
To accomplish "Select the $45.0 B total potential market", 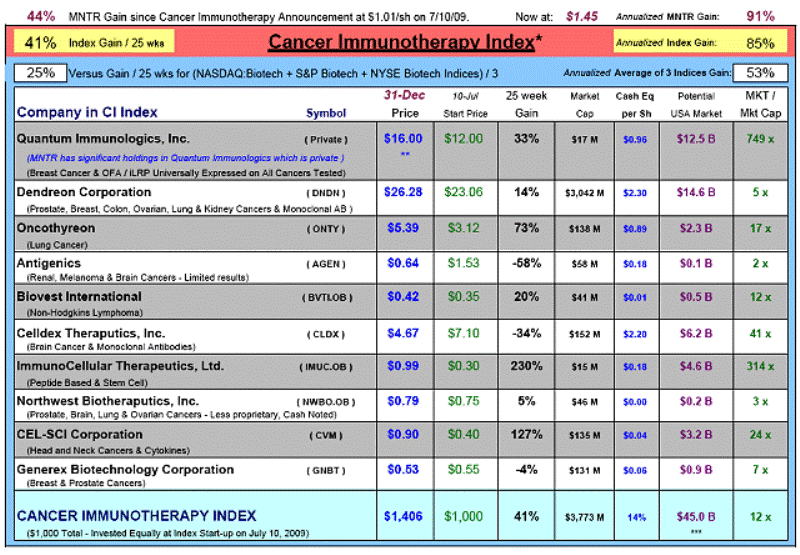I will pyautogui.click(x=696, y=517).
